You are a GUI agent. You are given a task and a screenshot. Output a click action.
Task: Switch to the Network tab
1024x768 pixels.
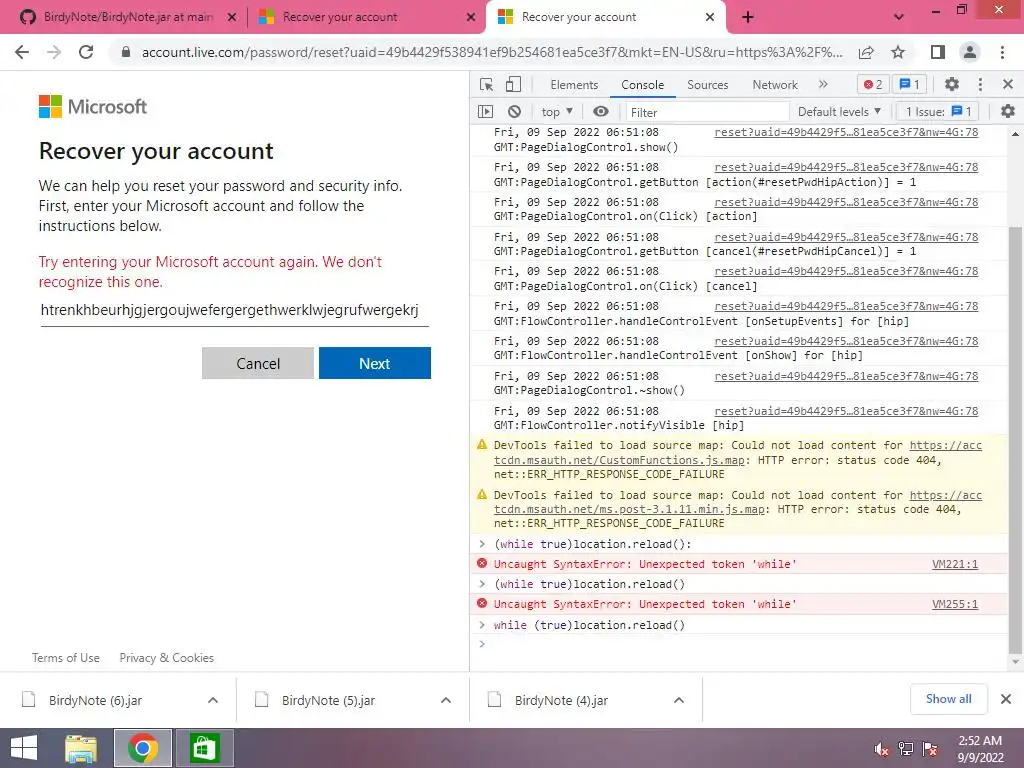pos(775,85)
